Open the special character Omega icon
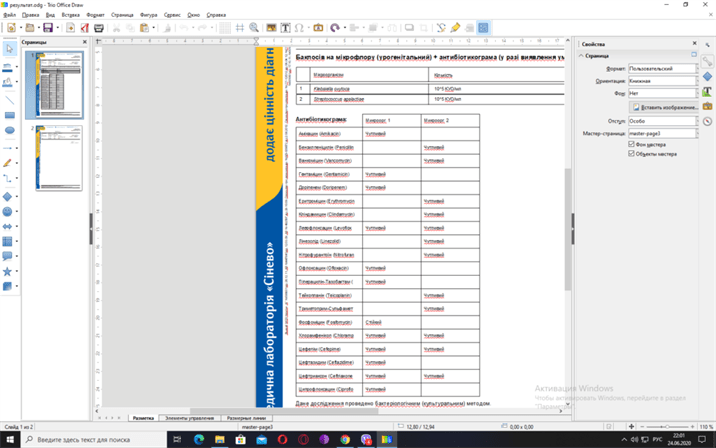This screenshot has width=716, height=448. [x=299, y=28]
